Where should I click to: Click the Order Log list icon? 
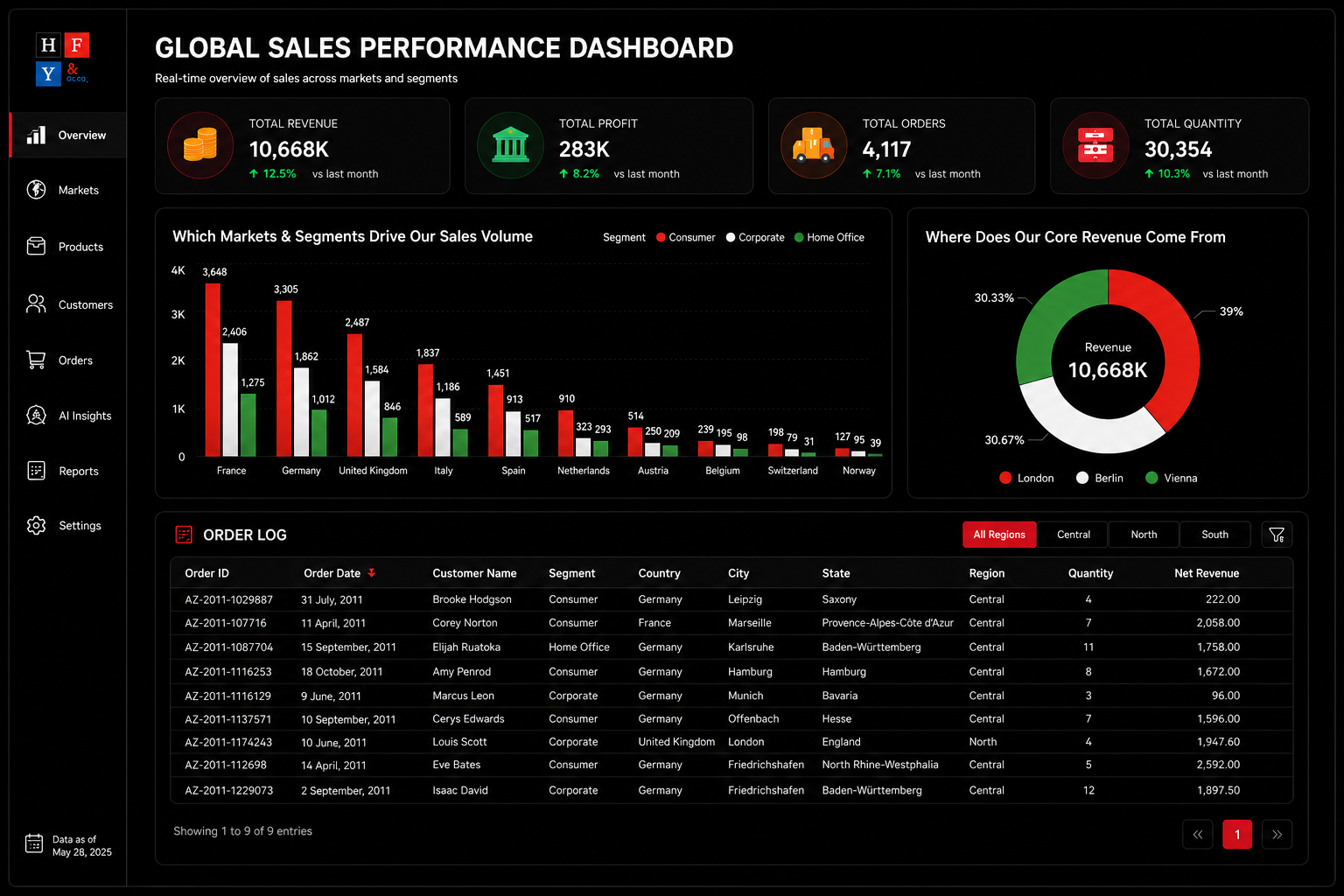[184, 535]
